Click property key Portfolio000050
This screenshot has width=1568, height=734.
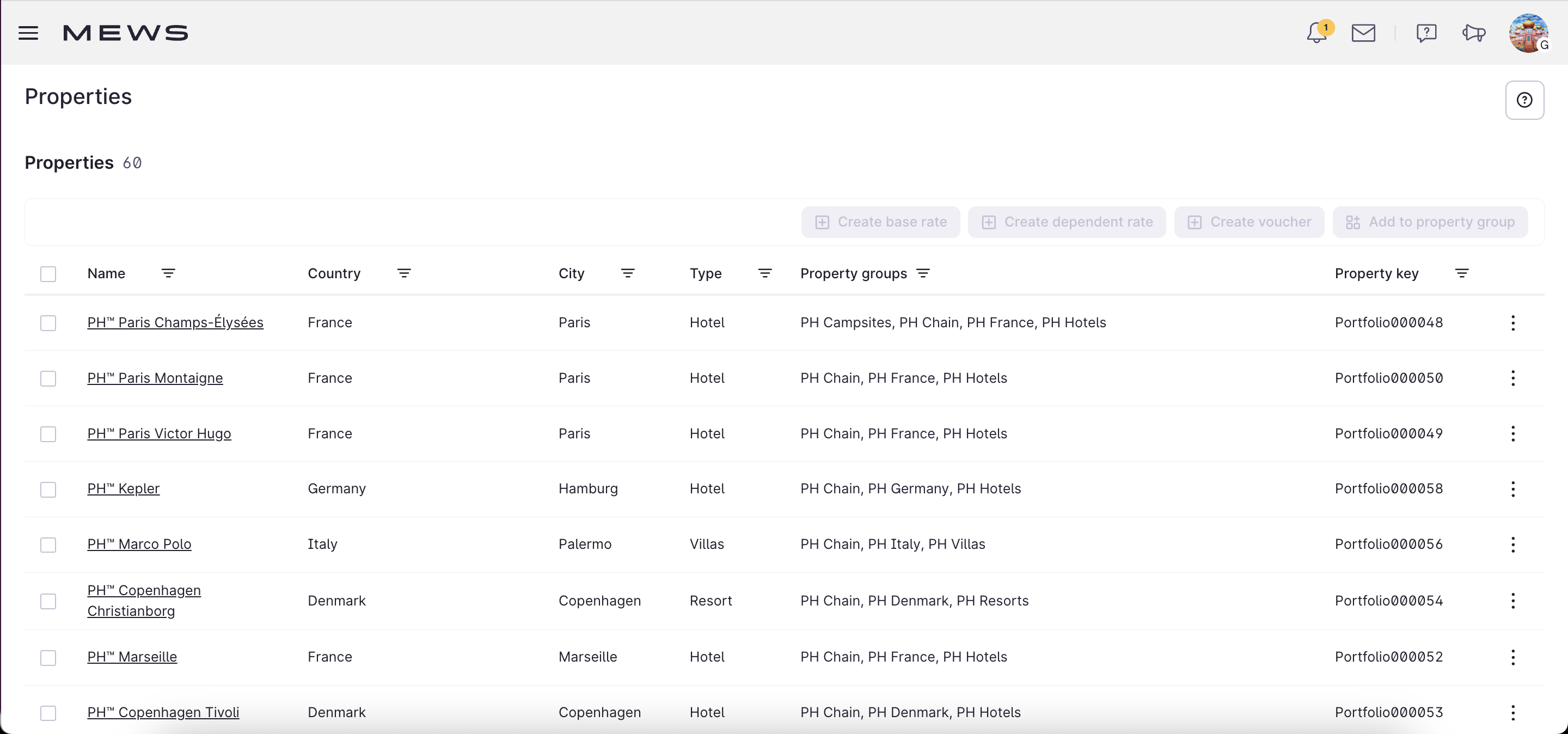tap(1389, 378)
